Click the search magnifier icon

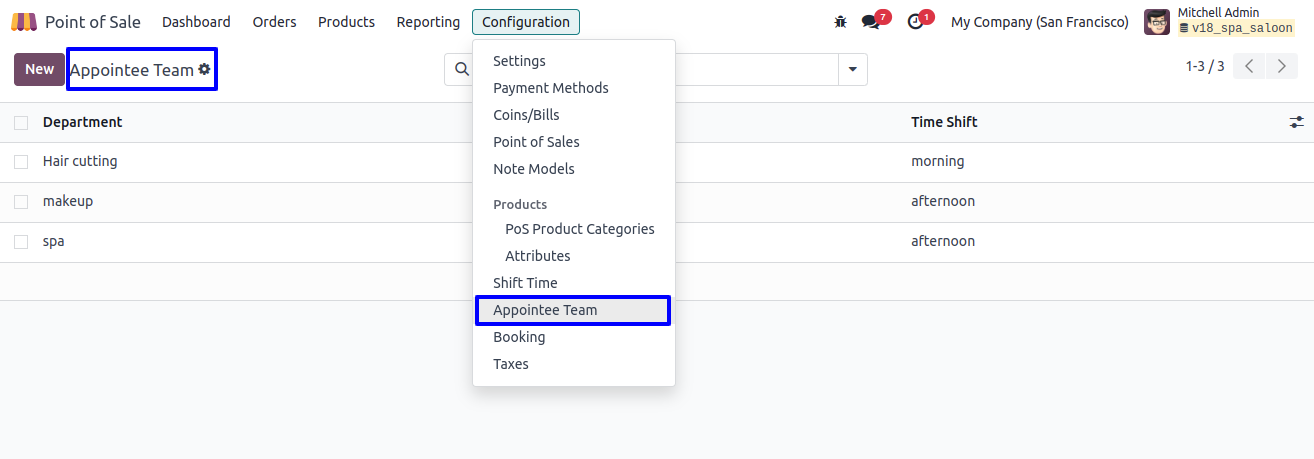pos(461,69)
